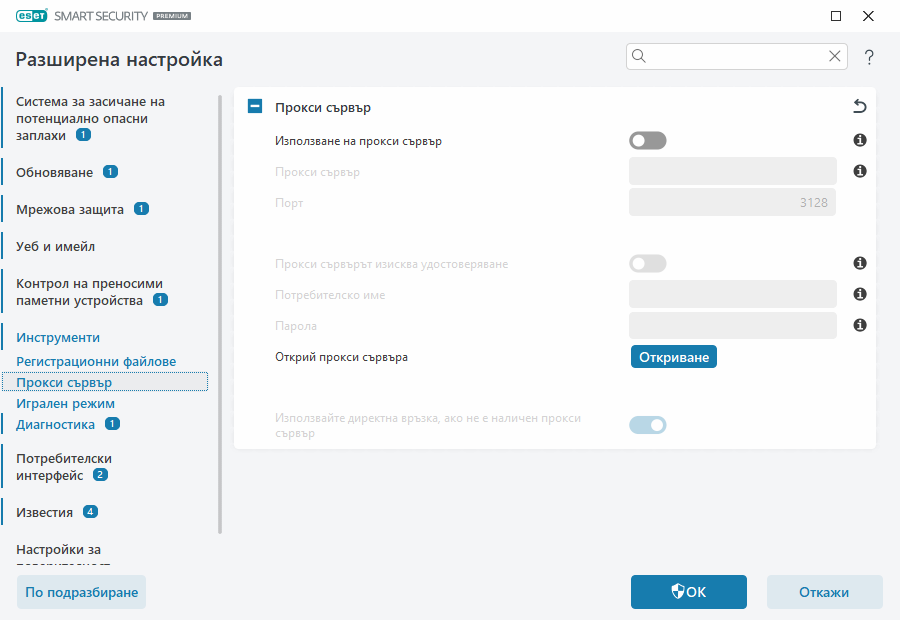This screenshot has height=620, width=900.
Task: Toggle 'Прокси сървърът изисква удостоверяване'
Action: (647, 263)
